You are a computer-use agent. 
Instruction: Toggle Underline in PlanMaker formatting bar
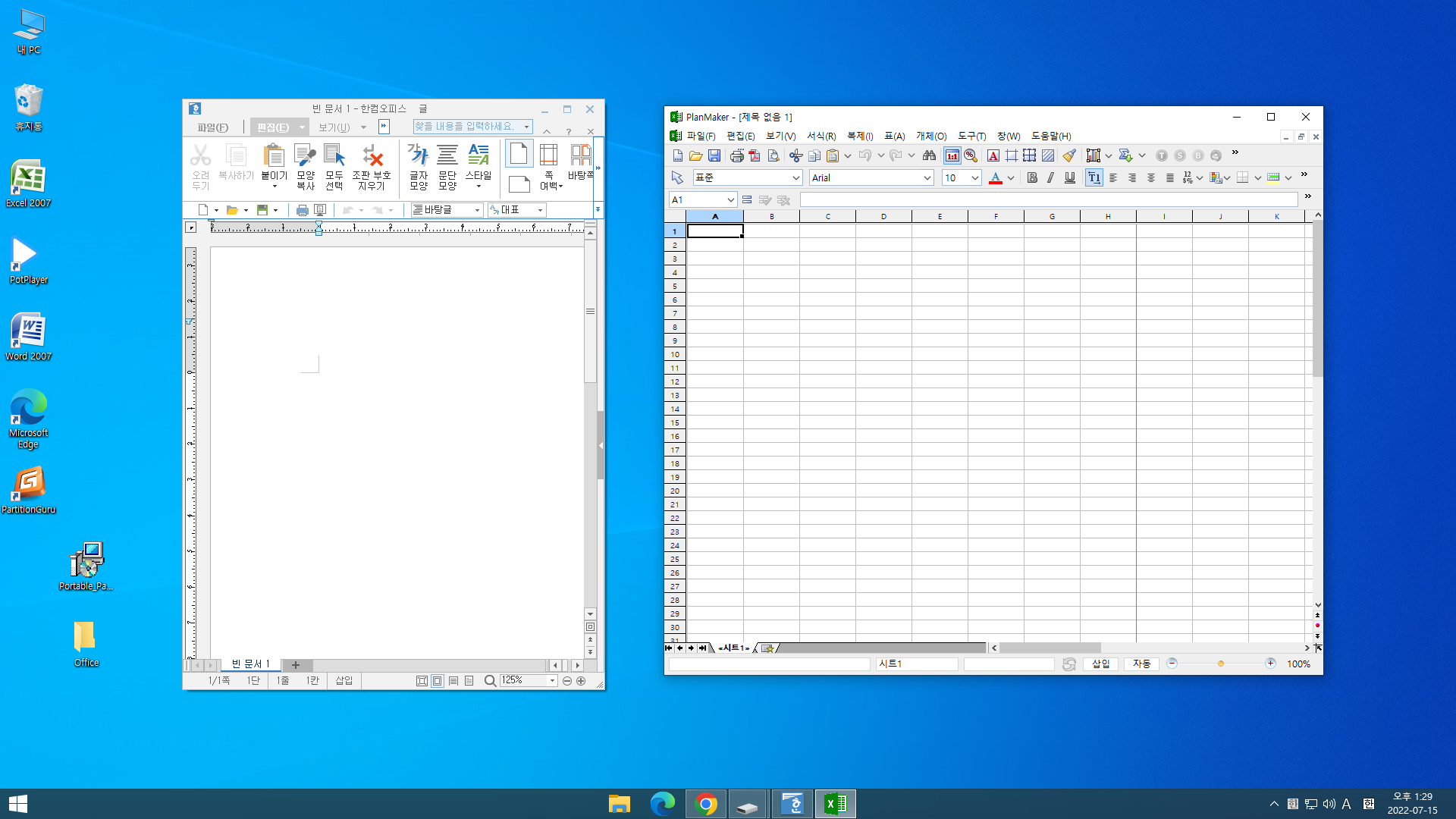1070,177
